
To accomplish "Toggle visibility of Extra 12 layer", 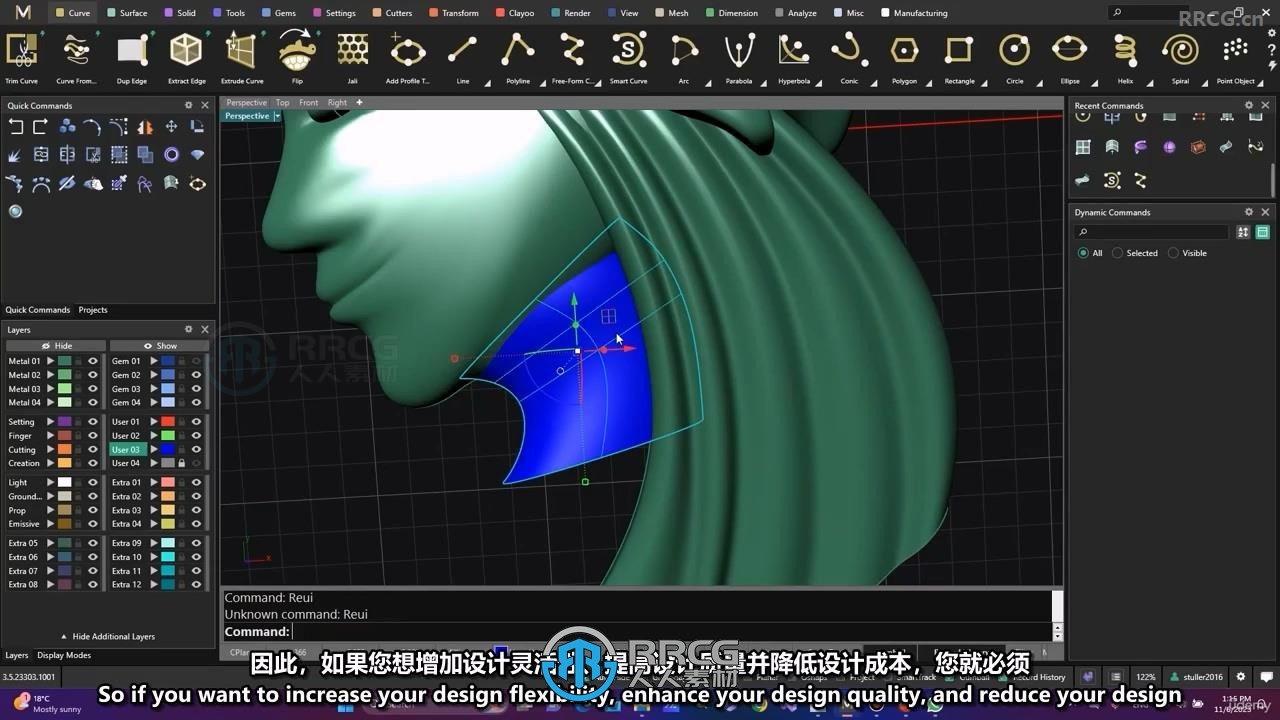I will [x=196, y=584].
